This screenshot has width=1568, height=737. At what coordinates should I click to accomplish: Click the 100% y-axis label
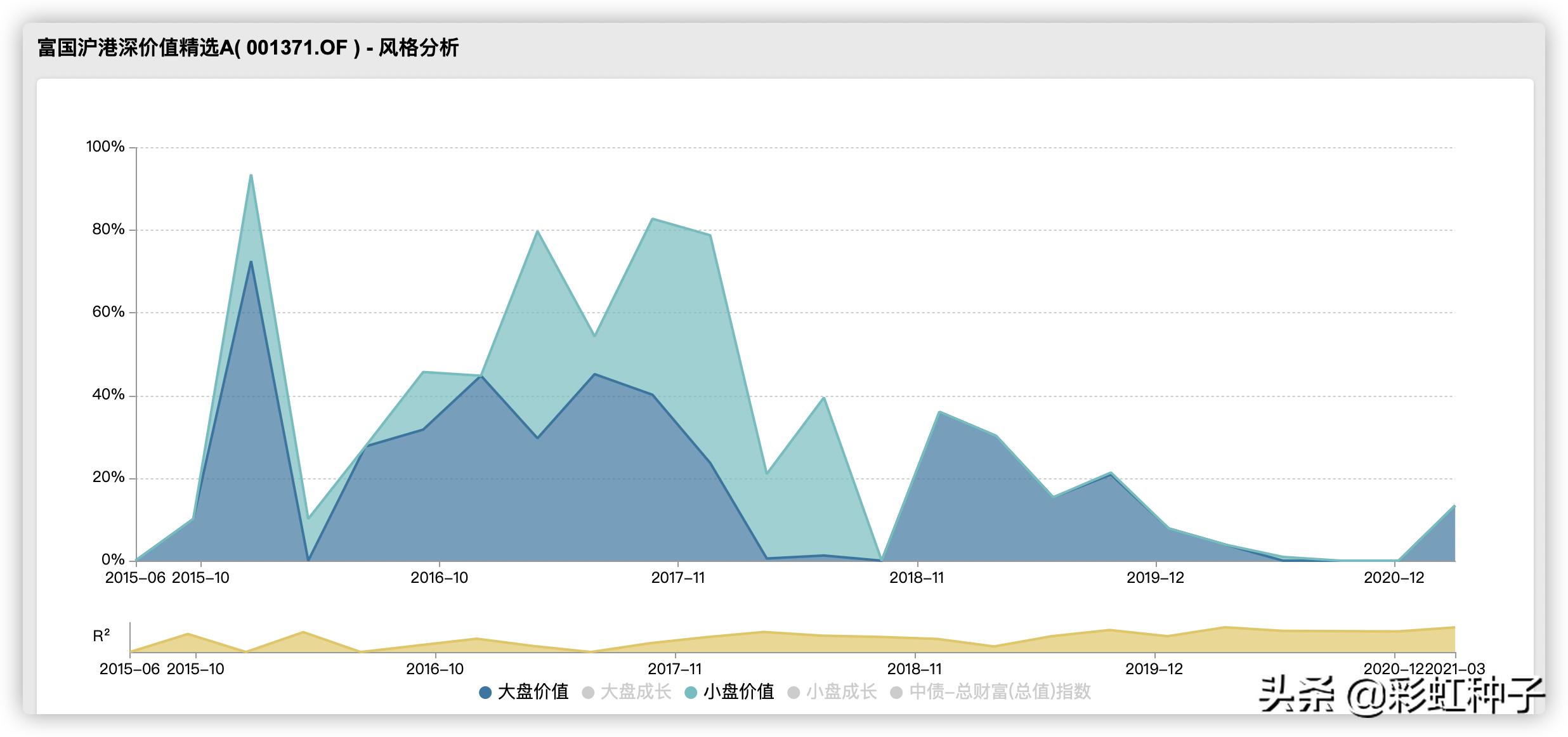click(105, 147)
